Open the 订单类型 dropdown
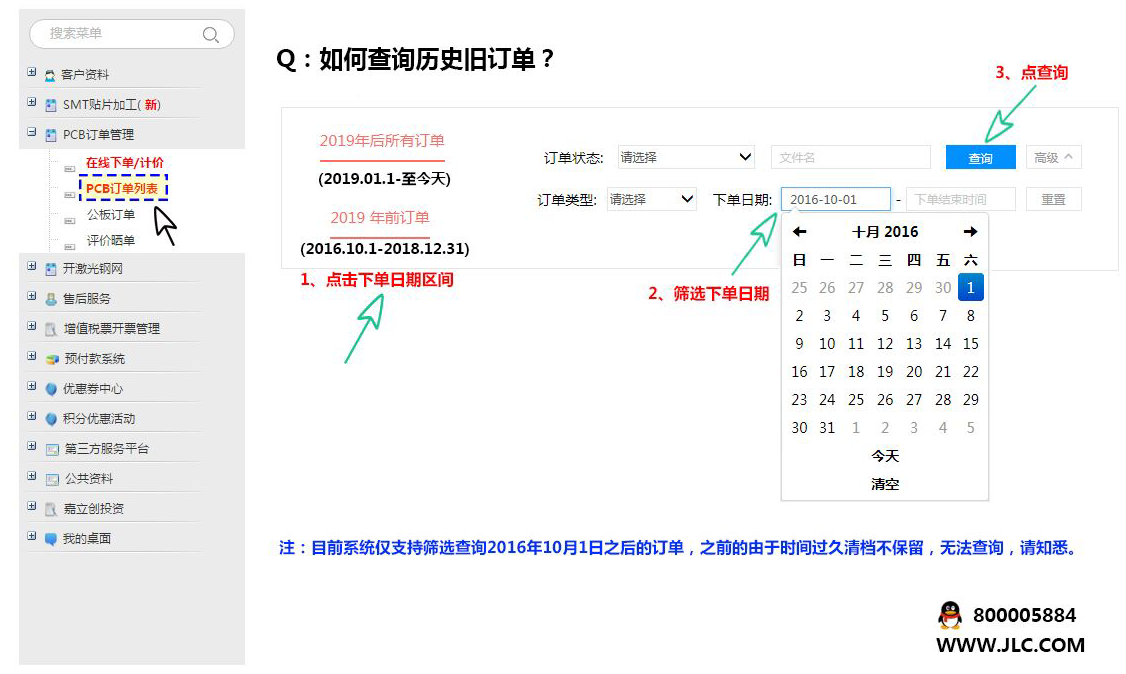Viewport: 1126px width, 674px height. click(652, 199)
